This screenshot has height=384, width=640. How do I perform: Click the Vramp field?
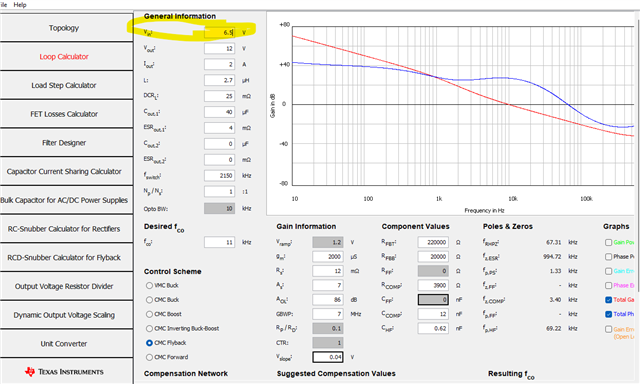coord(328,242)
